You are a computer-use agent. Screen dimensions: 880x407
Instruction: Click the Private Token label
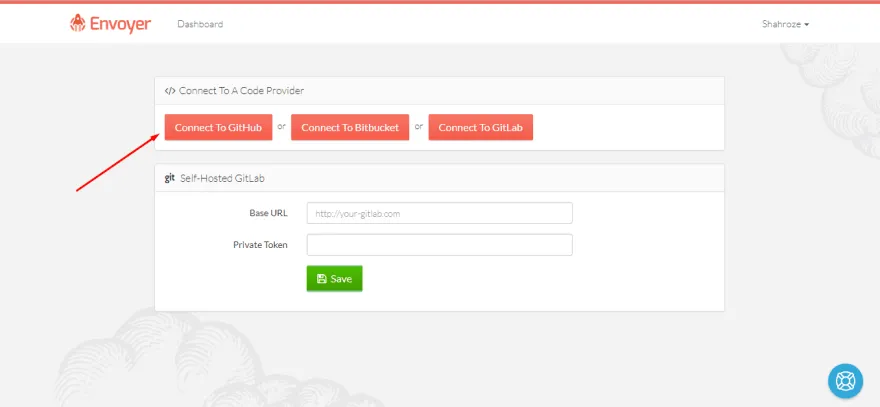coord(260,245)
